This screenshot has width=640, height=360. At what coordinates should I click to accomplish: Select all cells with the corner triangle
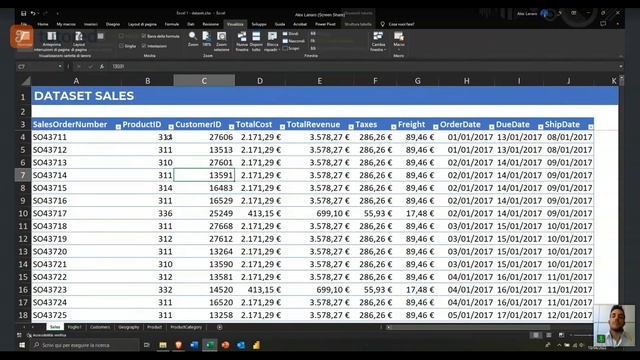tap(25, 80)
